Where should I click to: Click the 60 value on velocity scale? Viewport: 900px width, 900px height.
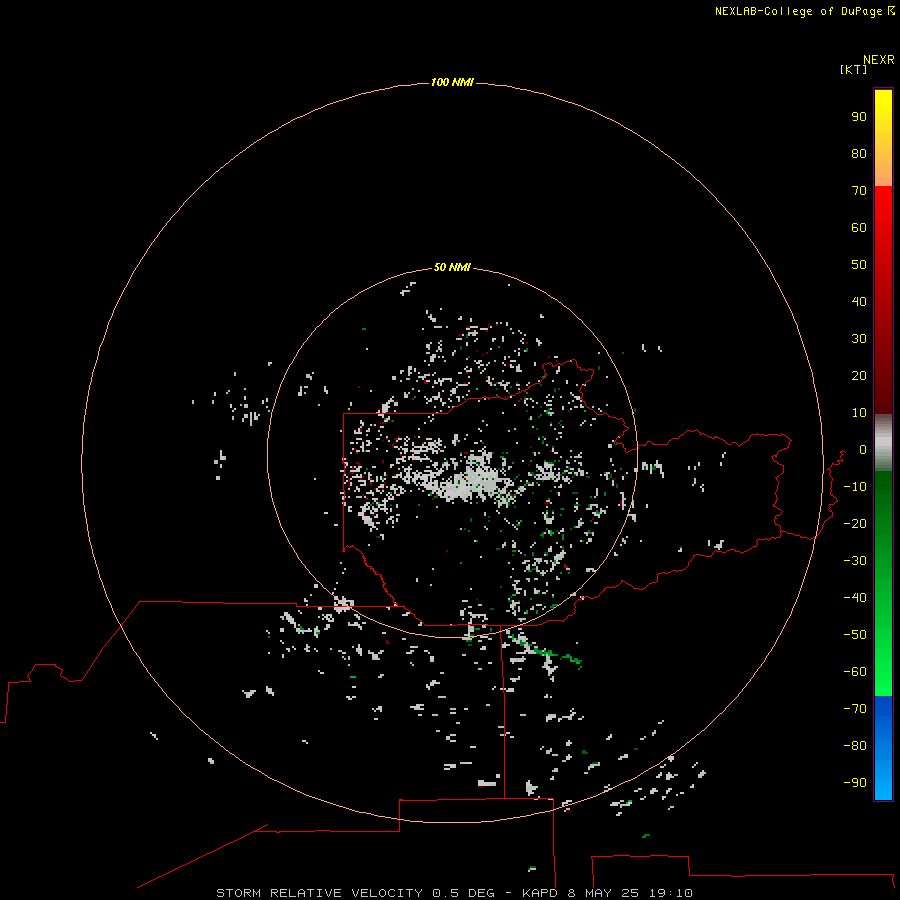[859, 228]
